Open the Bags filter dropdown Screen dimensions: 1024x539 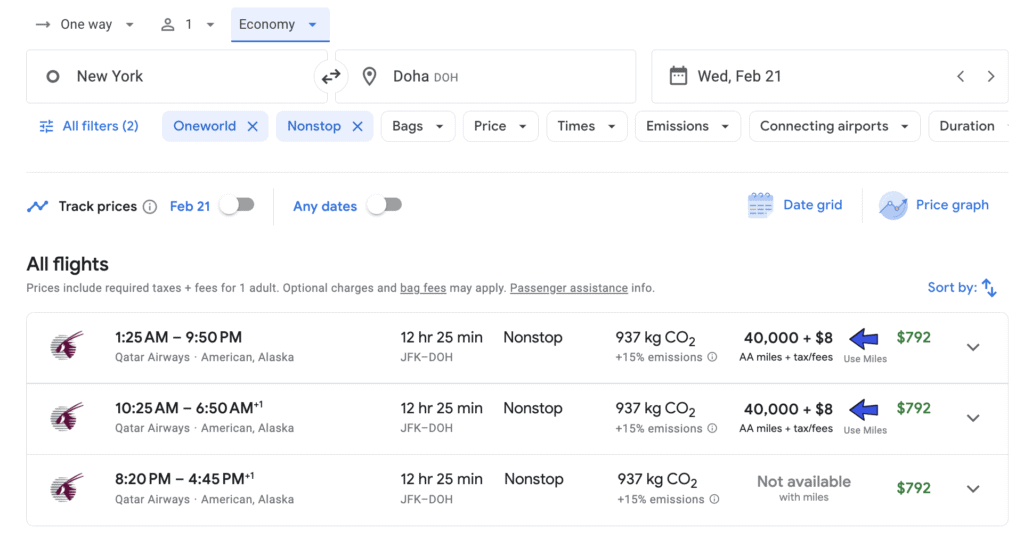click(417, 126)
